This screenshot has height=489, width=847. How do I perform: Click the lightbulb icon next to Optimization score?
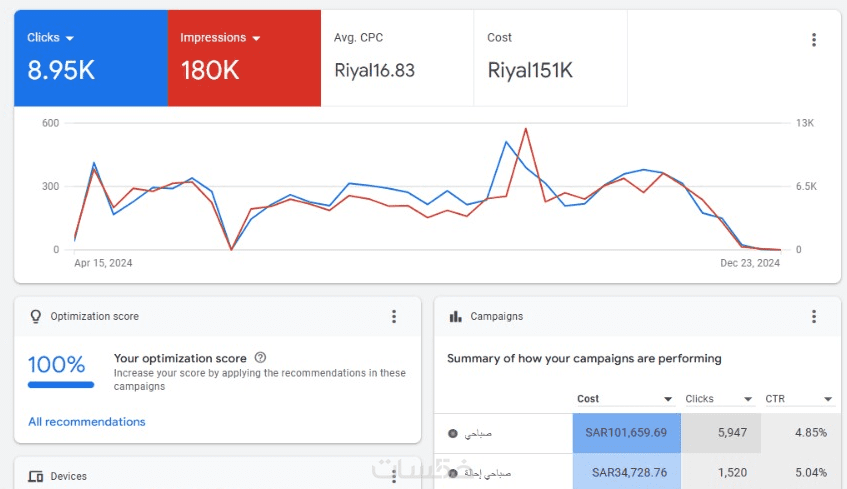tap(36, 316)
